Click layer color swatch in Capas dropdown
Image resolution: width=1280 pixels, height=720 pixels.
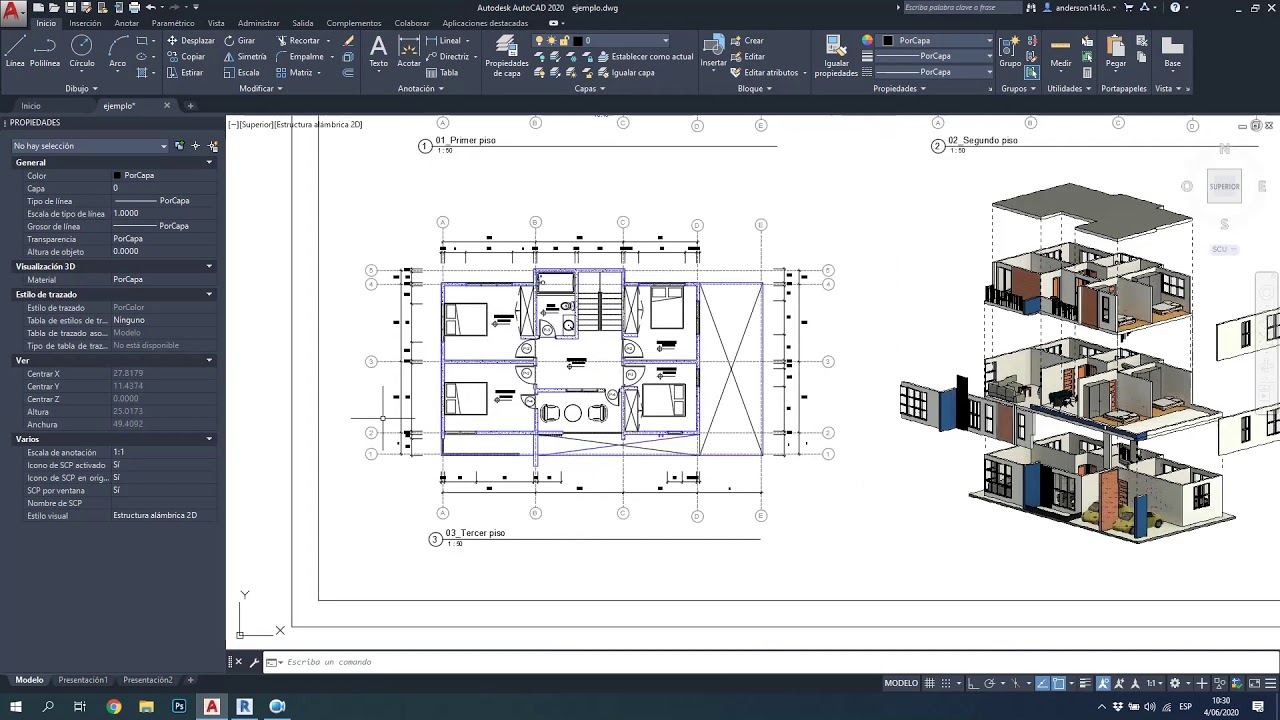click(x=577, y=41)
